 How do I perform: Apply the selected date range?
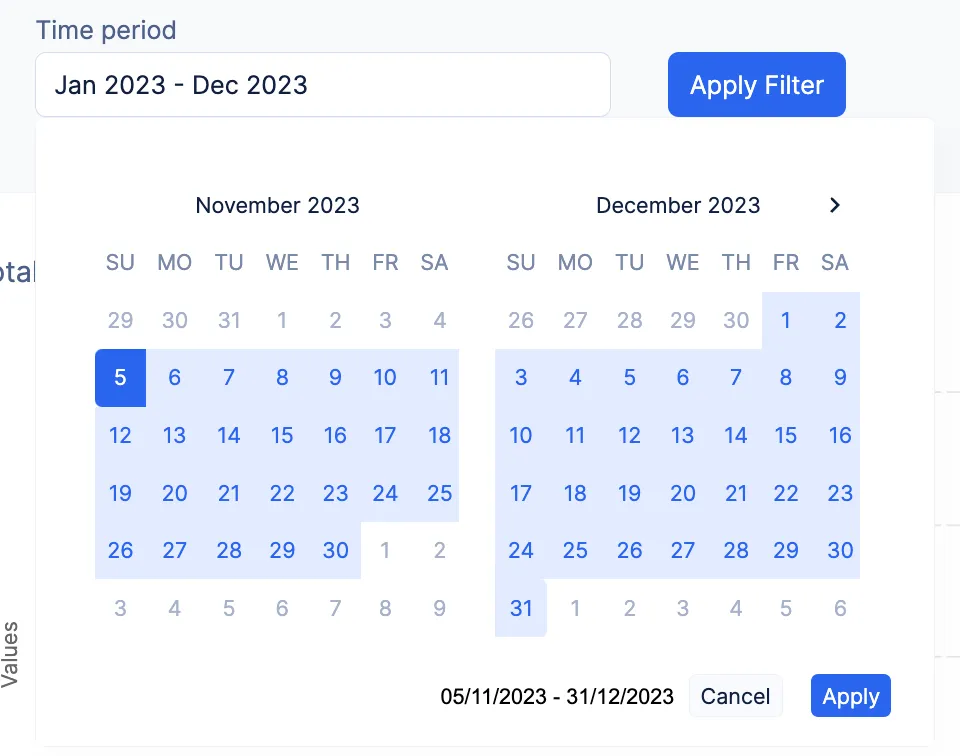coord(850,696)
